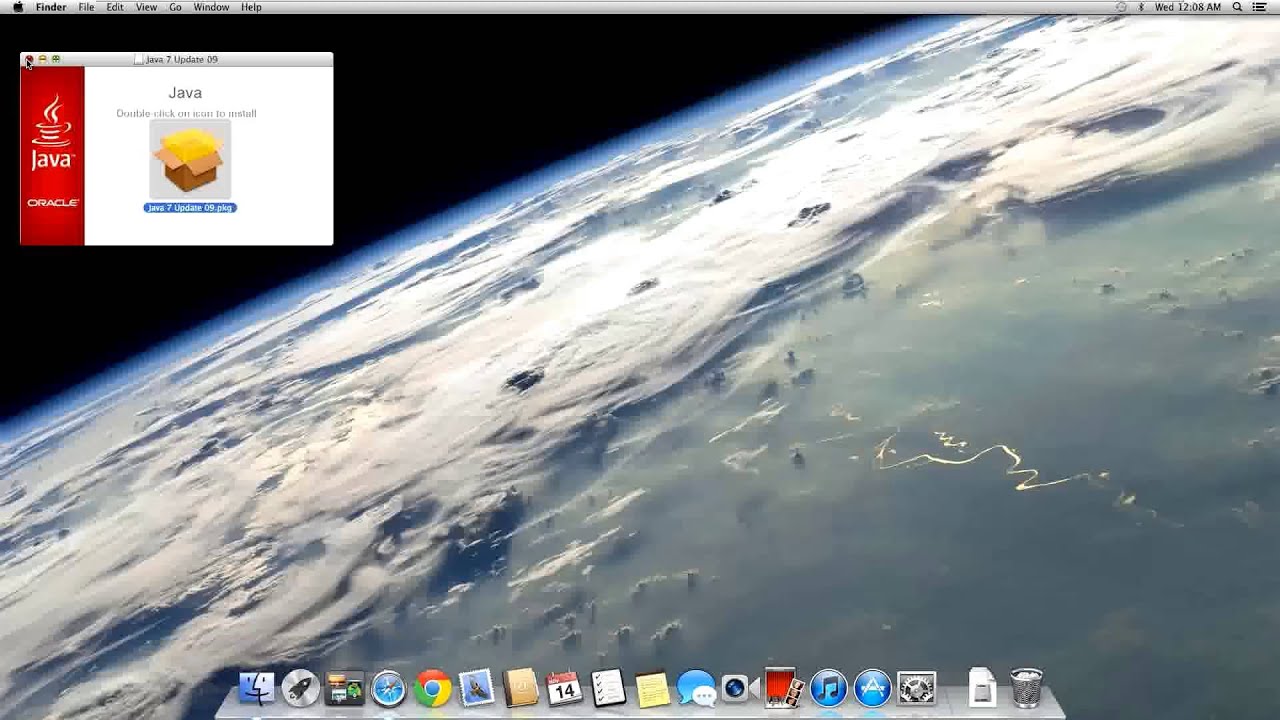The image size is (1280, 720).
Task: Launch FaceTime camera icon in Dock
Action: pyautogui.click(x=740, y=688)
